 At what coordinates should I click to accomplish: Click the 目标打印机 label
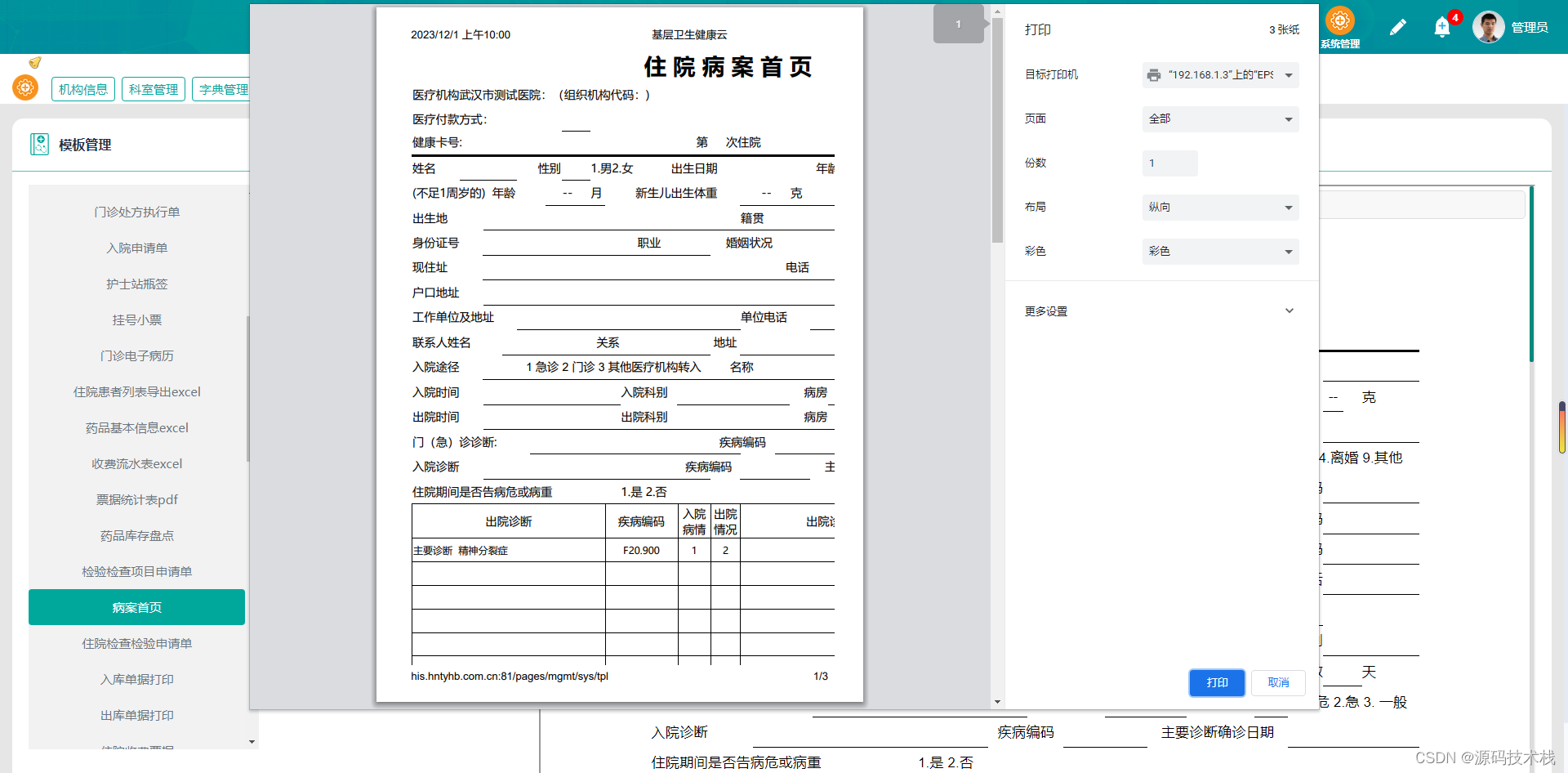click(1051, 74)
